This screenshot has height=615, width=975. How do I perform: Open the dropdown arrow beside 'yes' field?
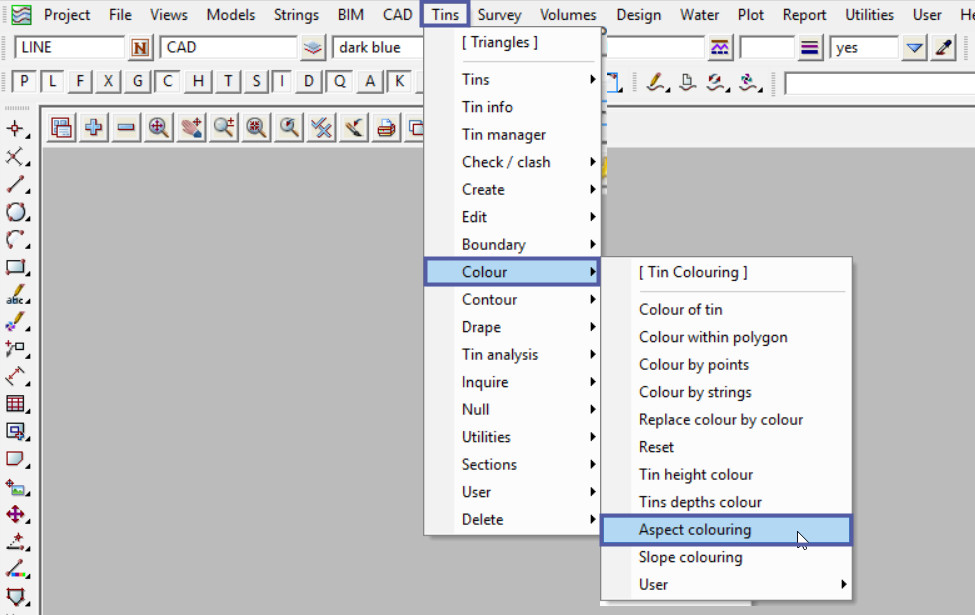pos(914,48)
